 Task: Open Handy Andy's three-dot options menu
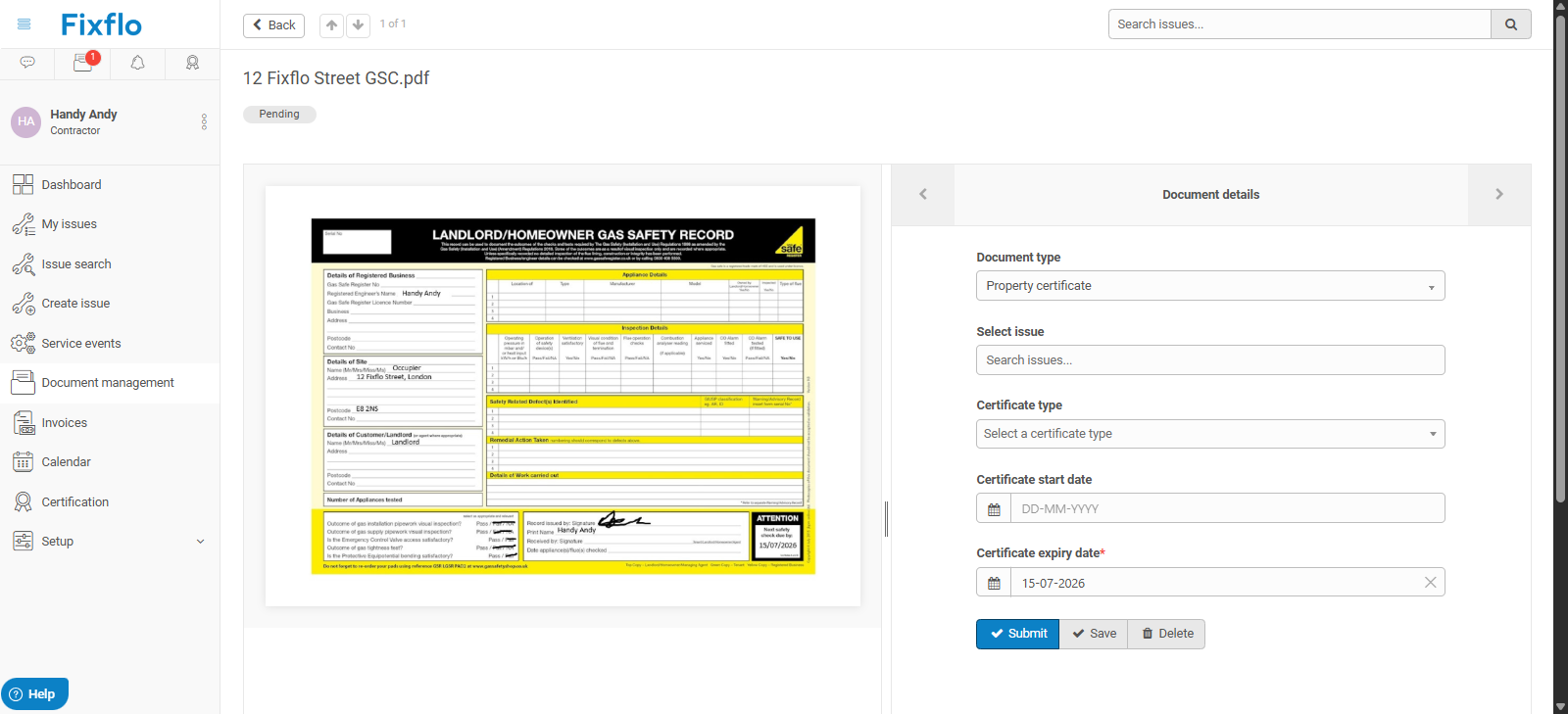point(204,121)
